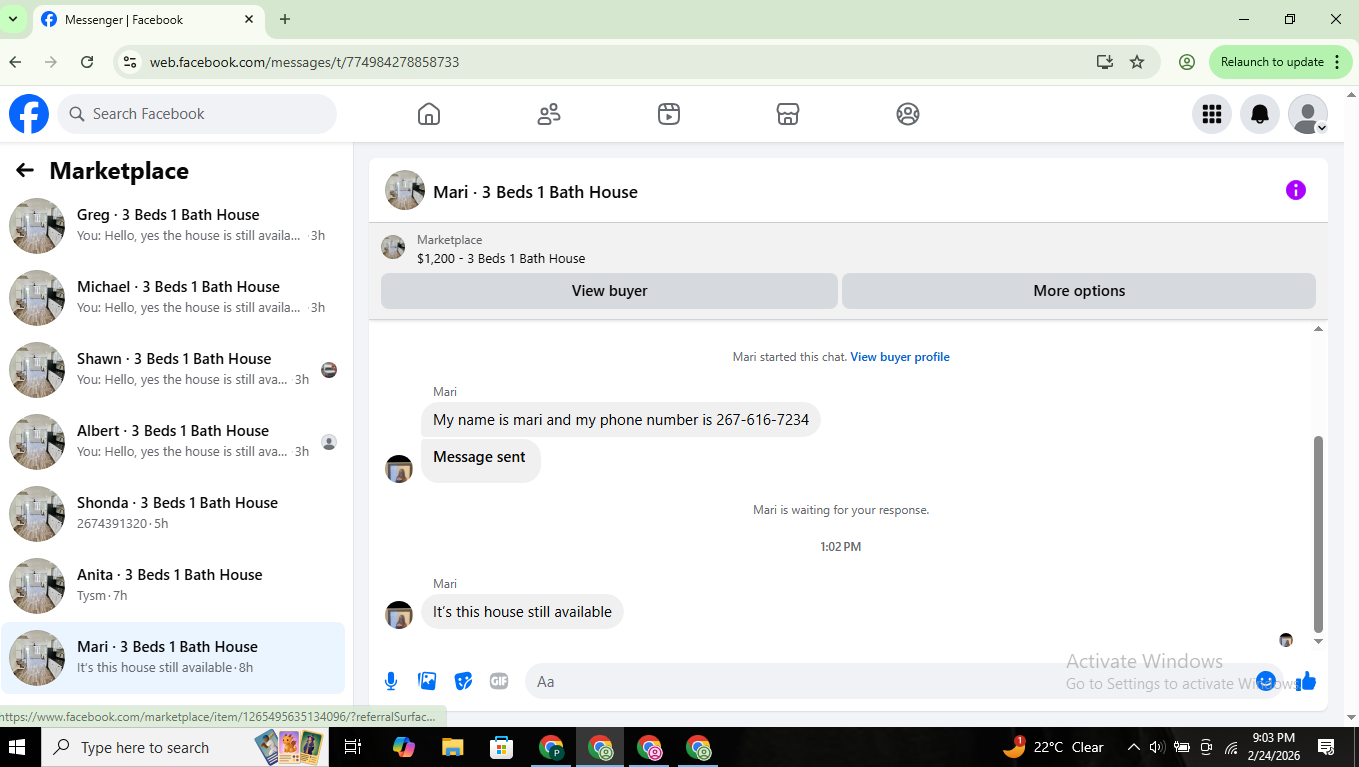The height and width of the screenshot is (767, 1359).
Task: Open Chrome profile icon
Action: point(1187,62)
